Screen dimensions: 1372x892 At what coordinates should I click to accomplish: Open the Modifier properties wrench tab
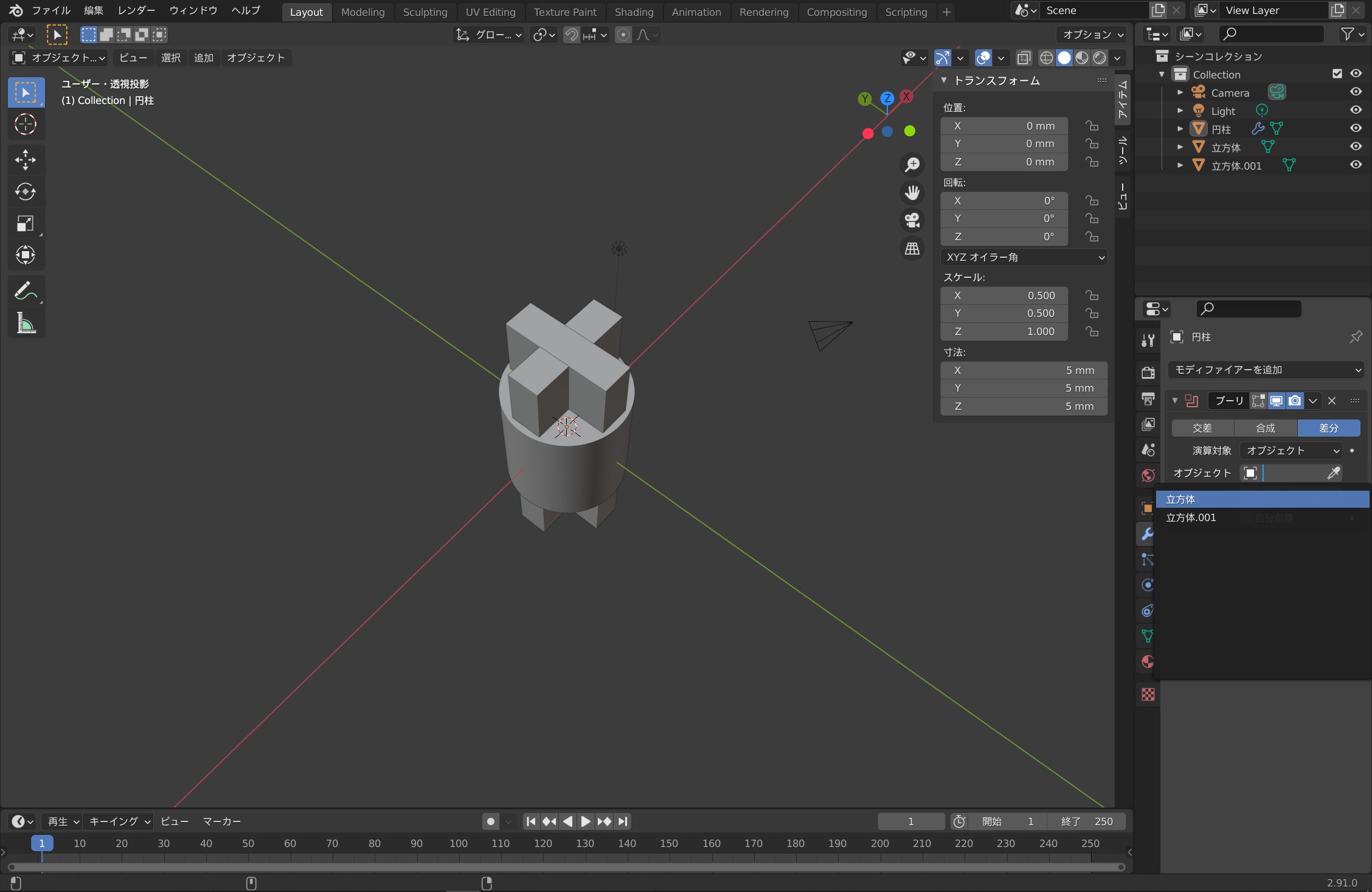click(x=1148, y=534)
